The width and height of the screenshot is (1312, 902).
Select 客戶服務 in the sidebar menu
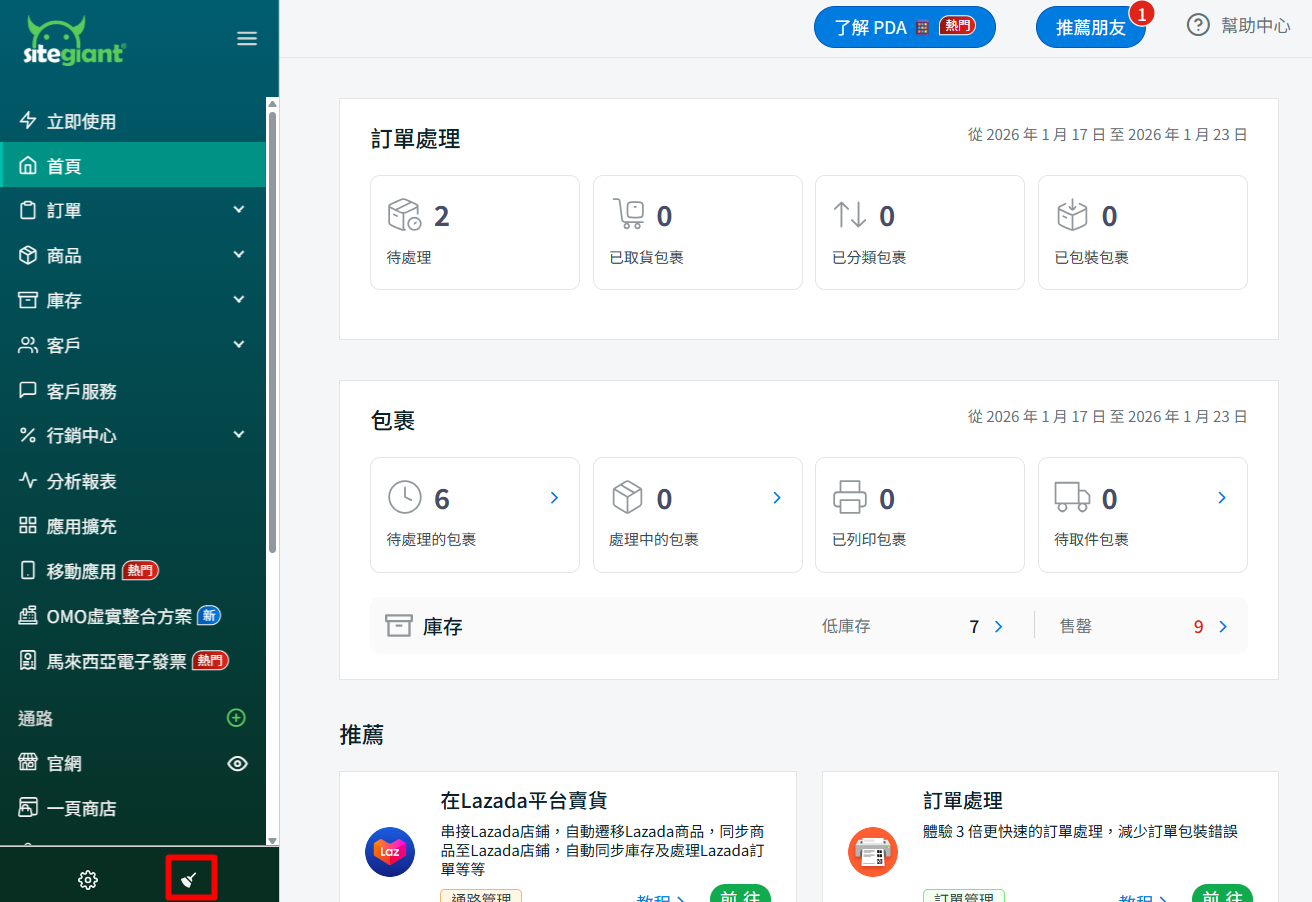click(82, 391)
